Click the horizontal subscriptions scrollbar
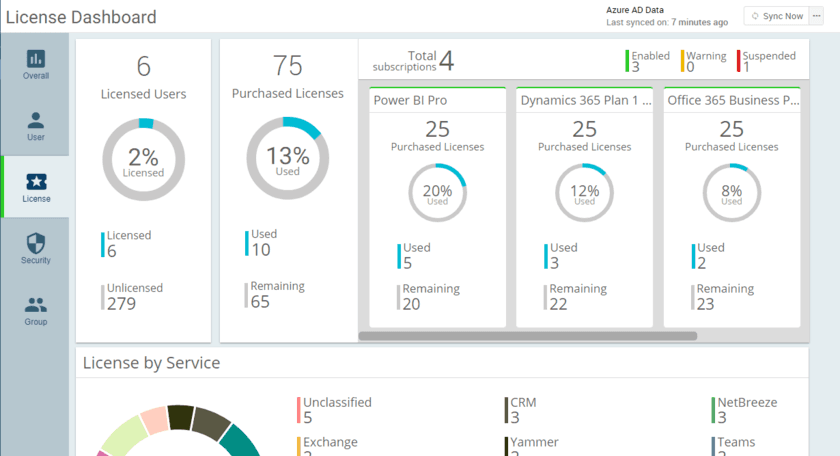The image size is (840, 456). pos(528,336)
